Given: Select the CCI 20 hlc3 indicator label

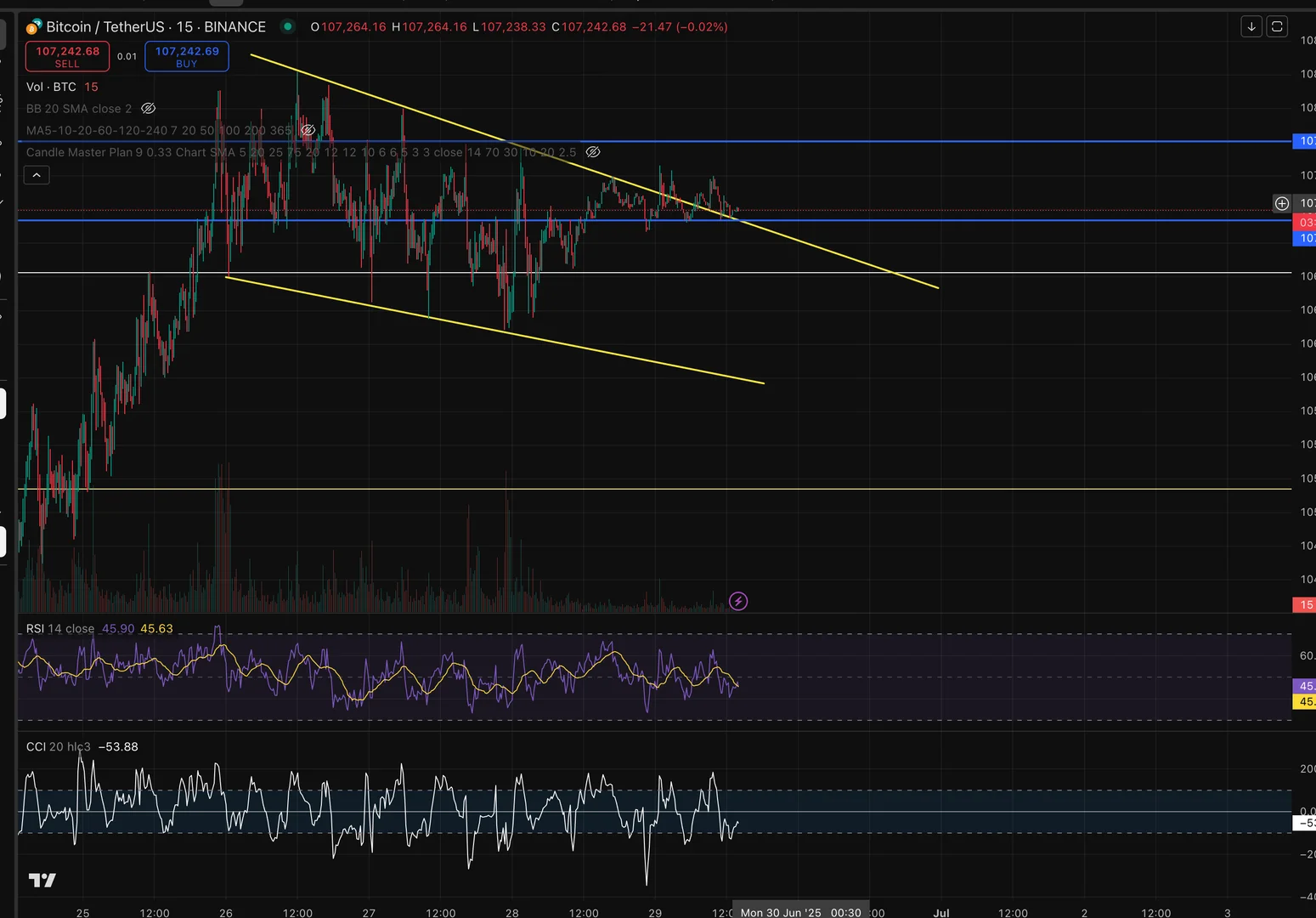Looking at the screenshot, I should point(59,747).
